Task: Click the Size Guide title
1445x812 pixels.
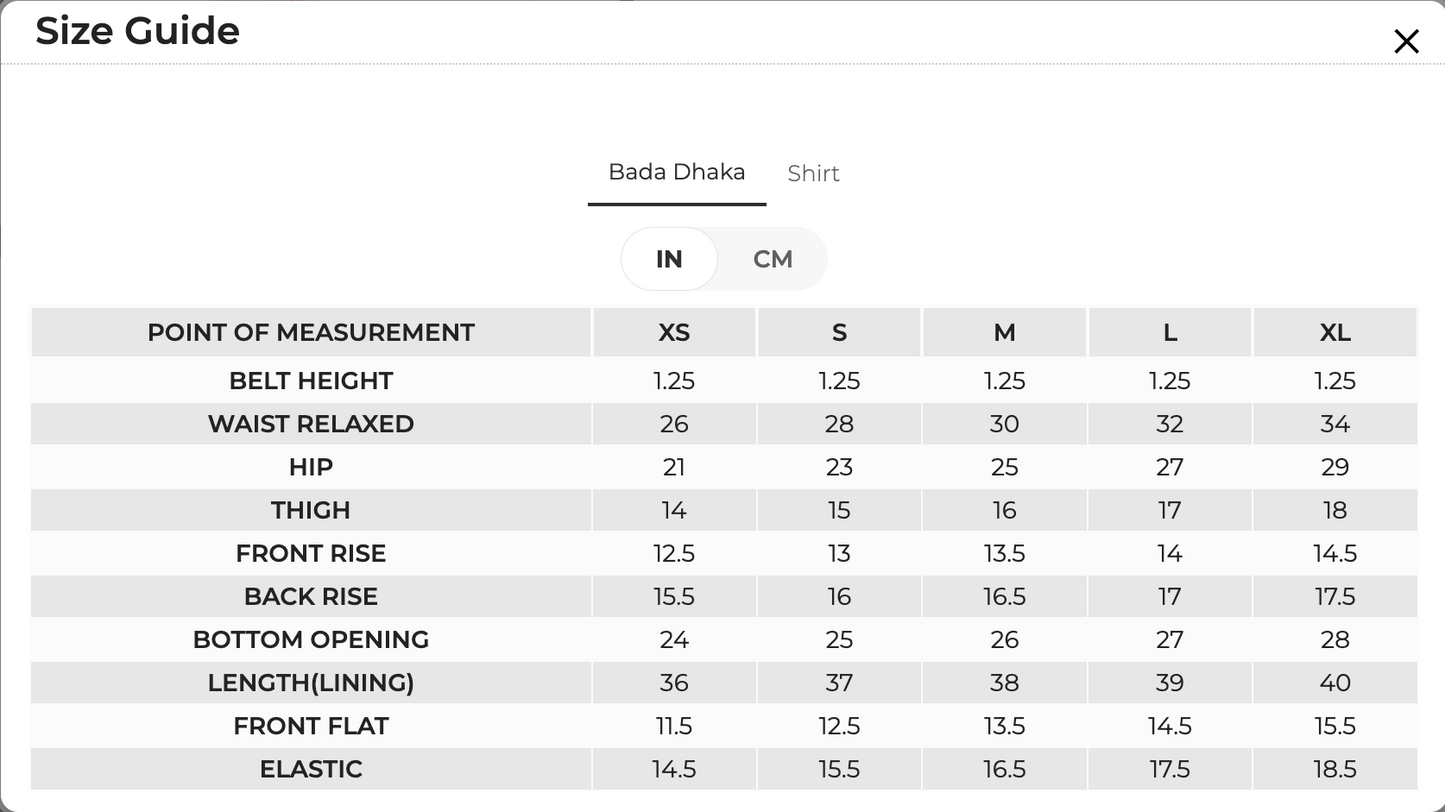Action: (138, 31)
